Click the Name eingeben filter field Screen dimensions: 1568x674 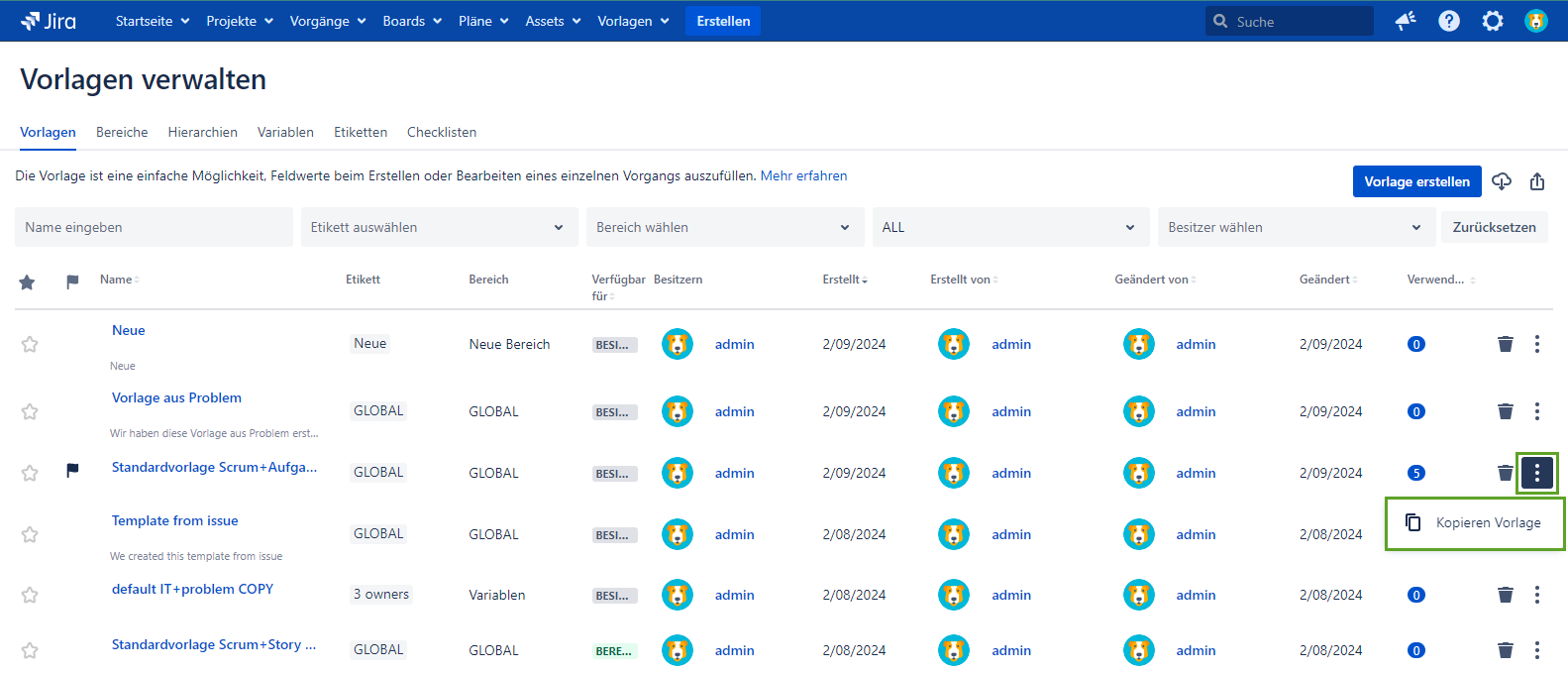tap(154, 227)
